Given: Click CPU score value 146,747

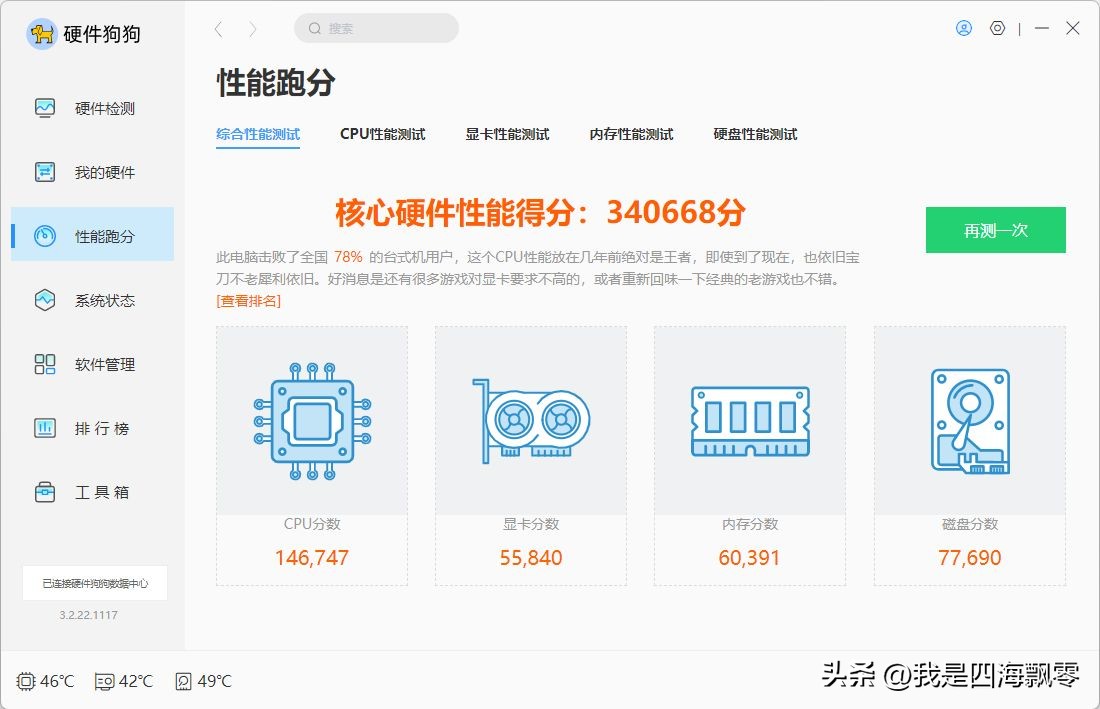Looking at the screenshot, I should (312, 558).
